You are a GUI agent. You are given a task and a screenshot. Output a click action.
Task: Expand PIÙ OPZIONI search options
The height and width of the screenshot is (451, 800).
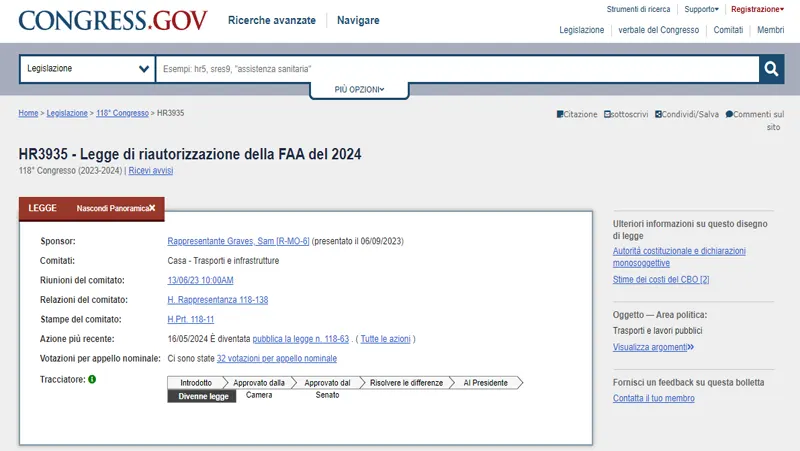[359, 90]
